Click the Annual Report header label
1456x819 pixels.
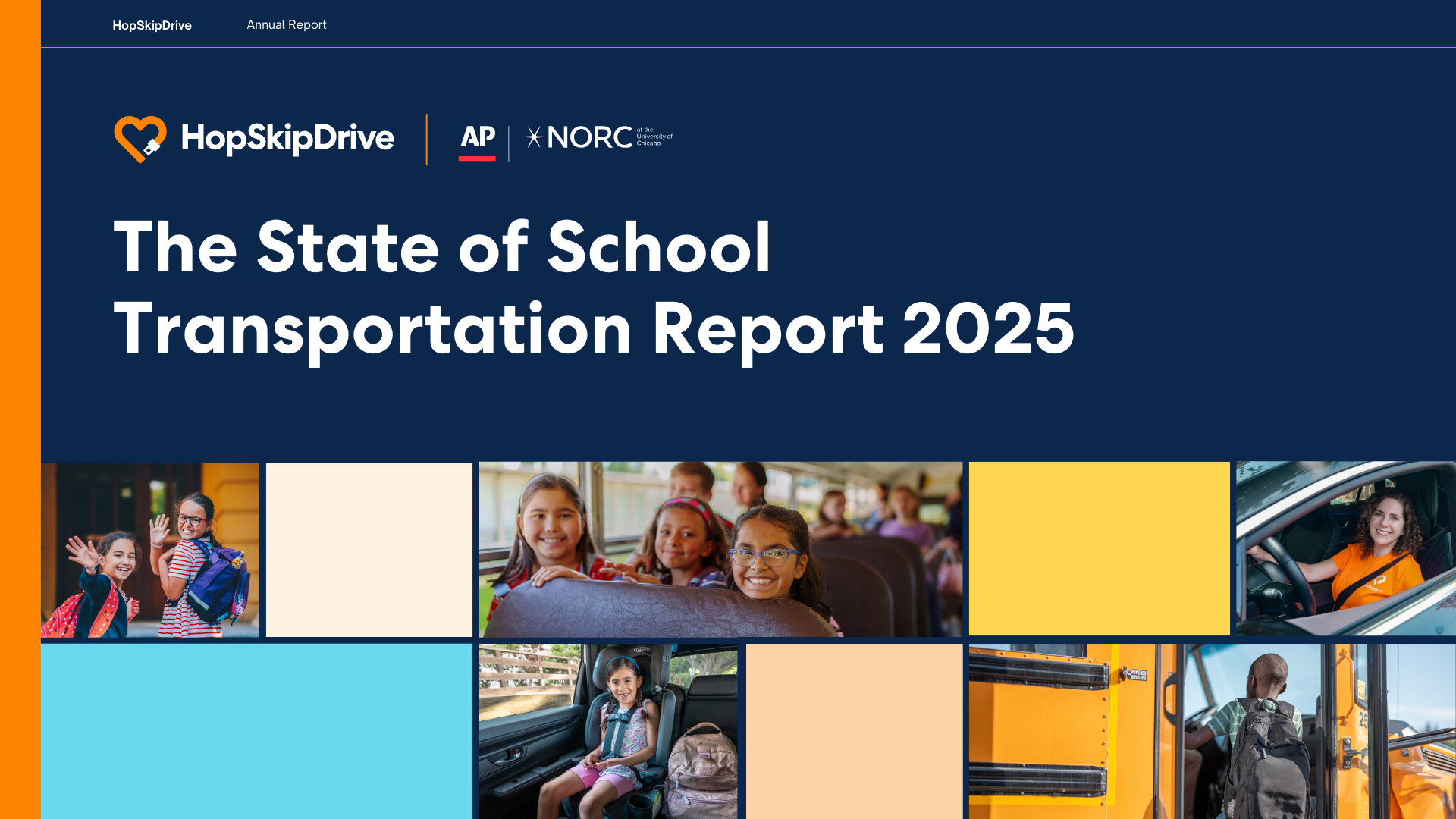coord(286,25)
